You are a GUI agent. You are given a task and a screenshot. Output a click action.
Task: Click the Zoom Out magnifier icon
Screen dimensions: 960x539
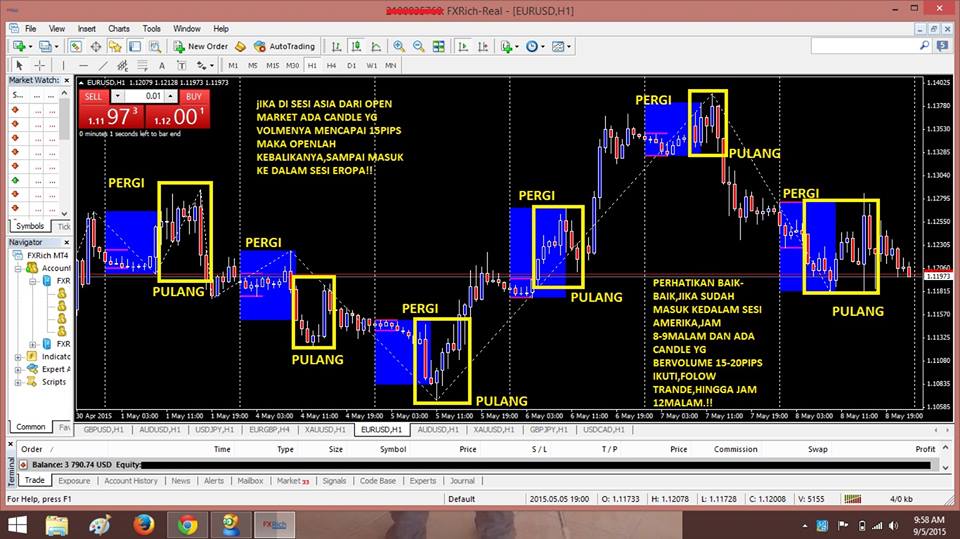pos(418,46)
